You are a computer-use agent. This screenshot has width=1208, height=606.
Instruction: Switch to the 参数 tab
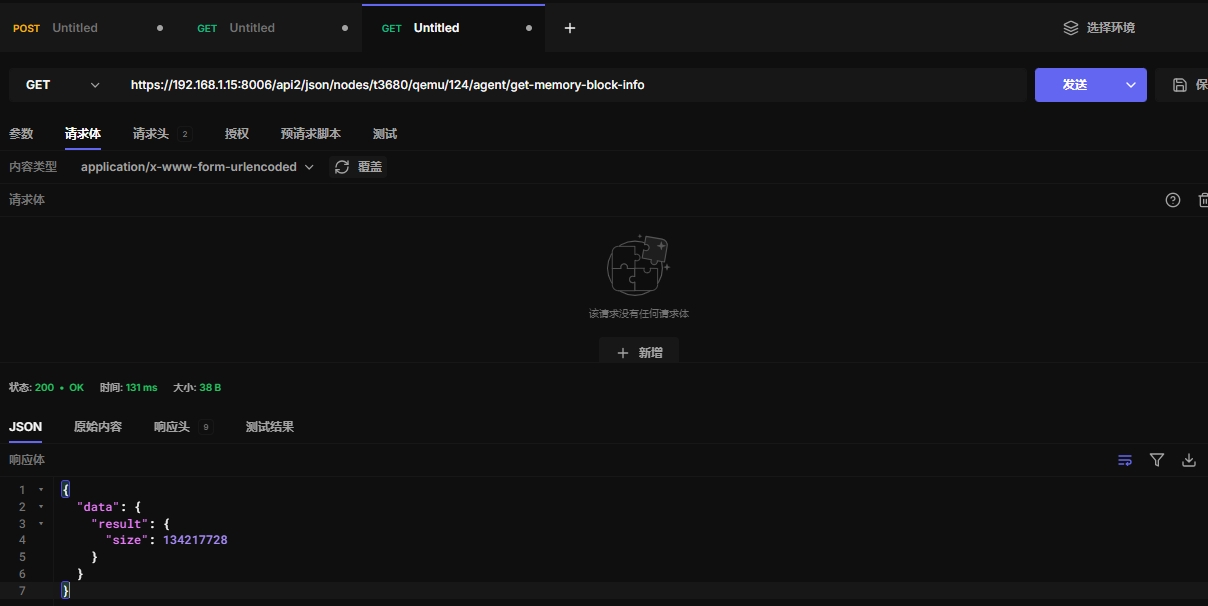[x=21, y=134]
